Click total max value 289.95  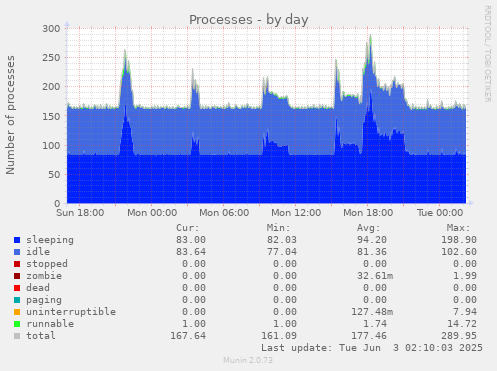[x=459, y=336]
